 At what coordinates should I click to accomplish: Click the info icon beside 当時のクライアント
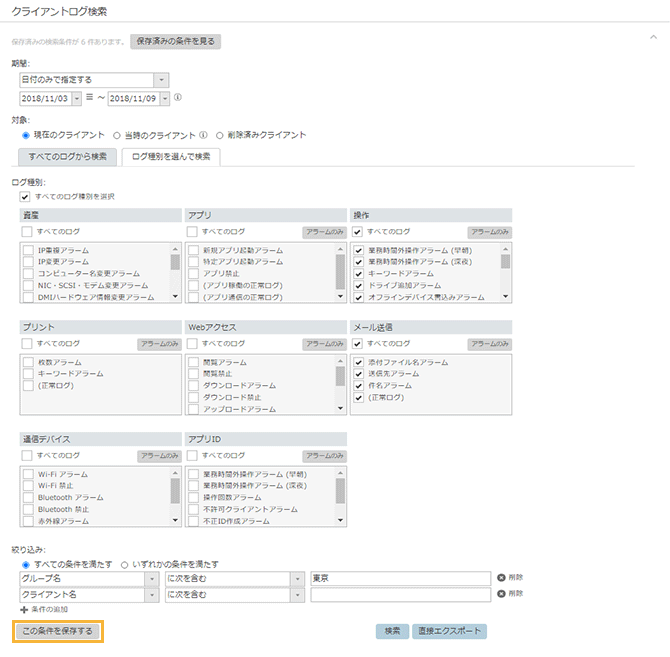[x=203, y=135]
